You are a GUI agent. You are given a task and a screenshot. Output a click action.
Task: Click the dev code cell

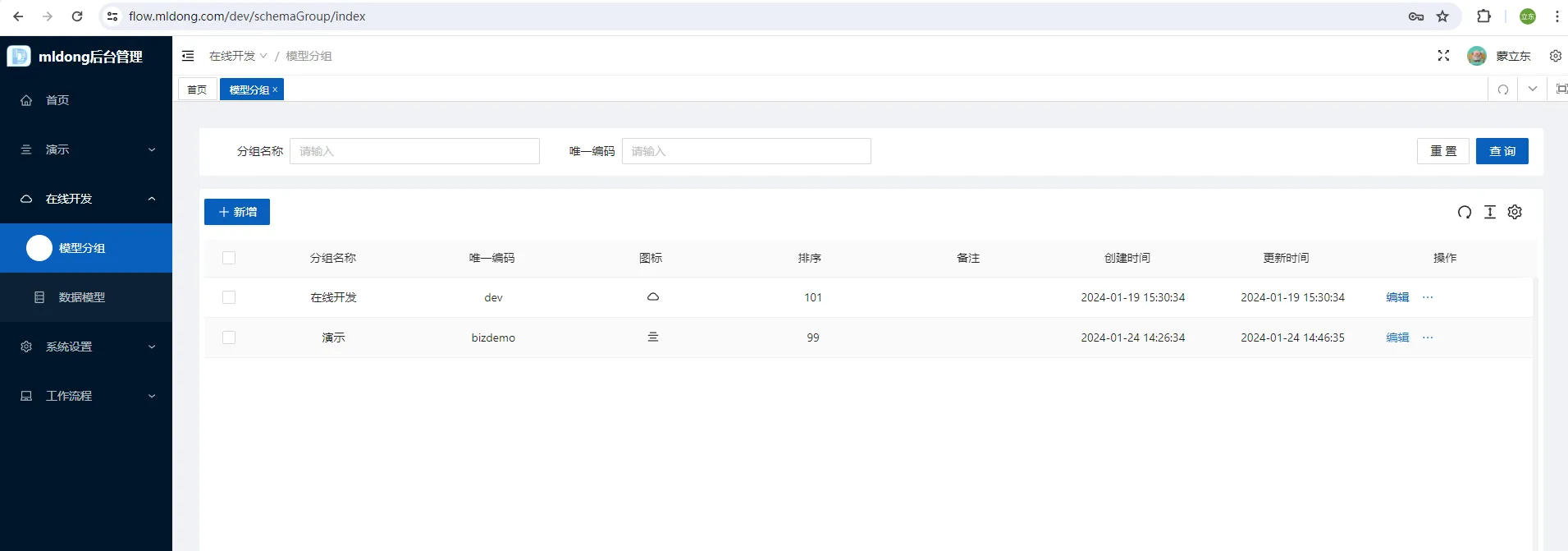493,297
